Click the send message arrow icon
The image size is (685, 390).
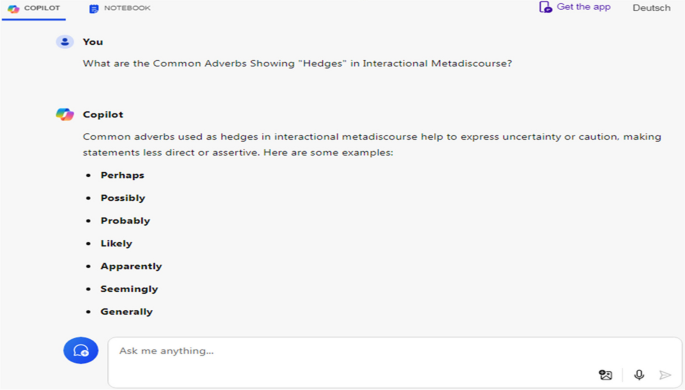click(665, 375)
